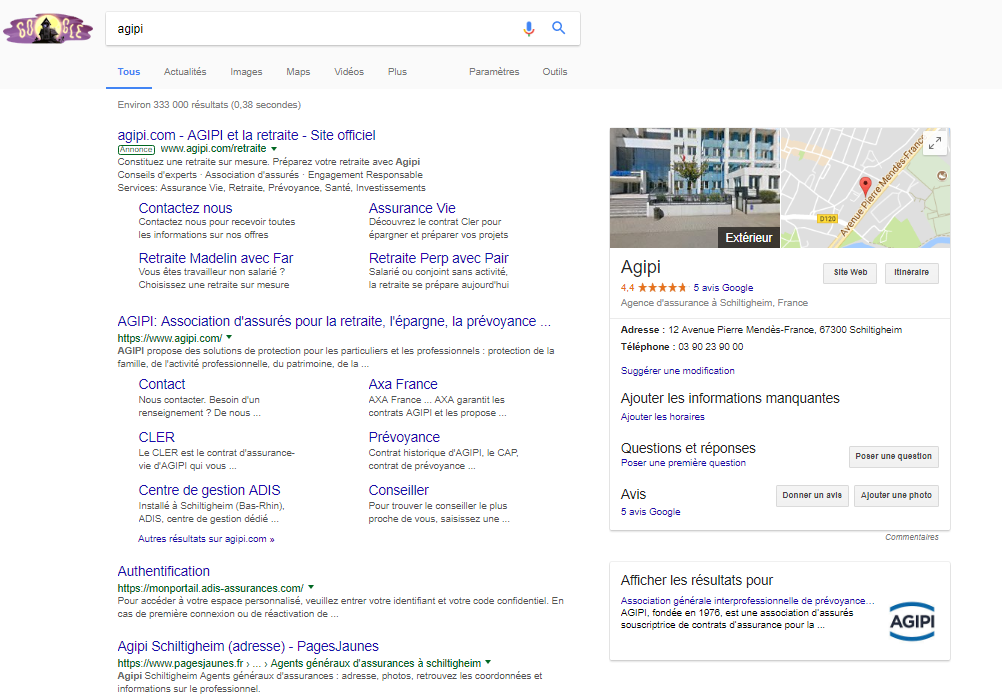Open the CLER sitelink
Image resolution: width=1002 pixels, height=697 pixels.
click(x=157, y=438)
